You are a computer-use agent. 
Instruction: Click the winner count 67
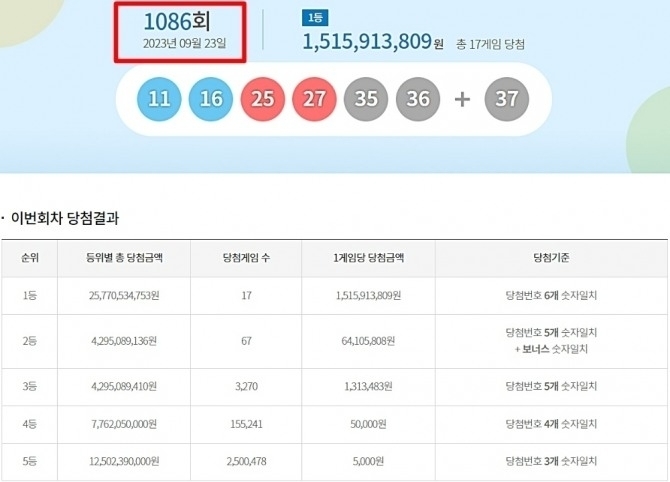point(247,341)
